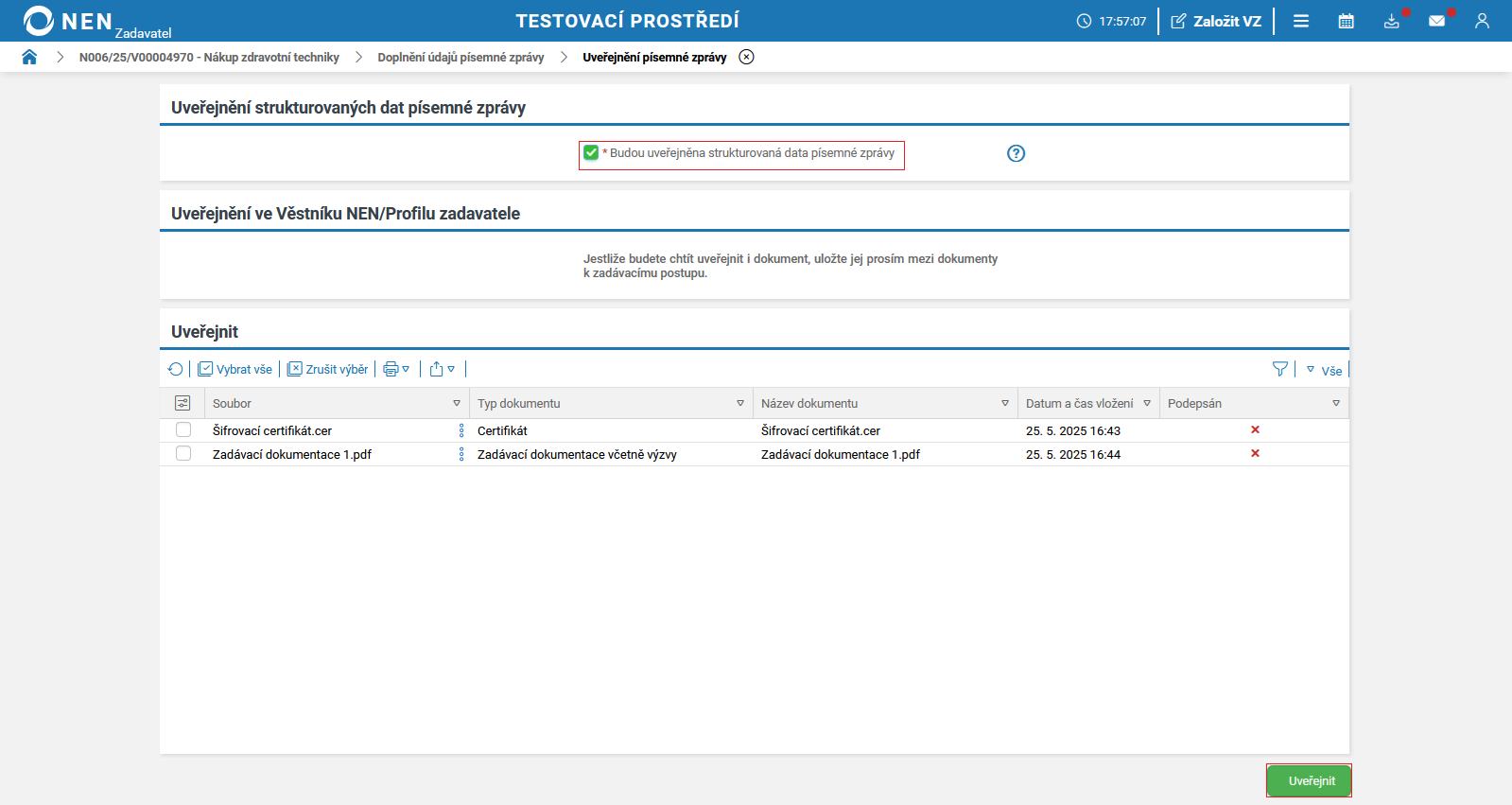Image resolution: width=1512 pixels, height=805 pixels.
Task: Click Vybrat vše to select all
Action: pyautogui.click(x=235, y=369)
